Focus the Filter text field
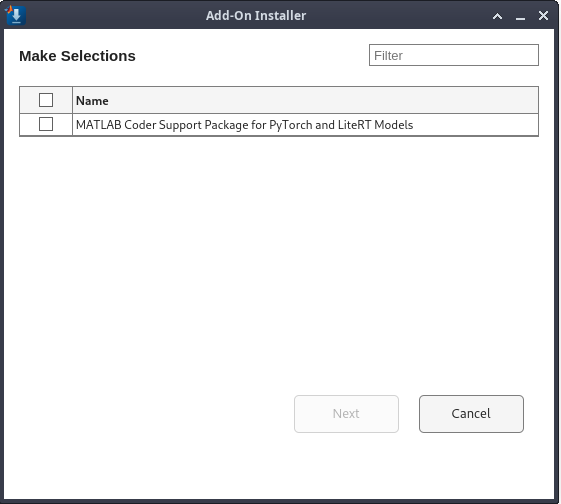This screenshot has width=561, height=504. pyautogui.click(x=454, y=55)
